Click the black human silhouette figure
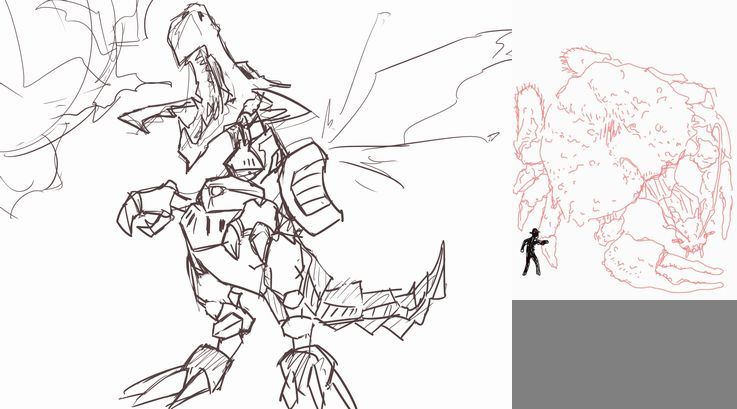This screenshot has height=409, width=737. pos(533,252)
